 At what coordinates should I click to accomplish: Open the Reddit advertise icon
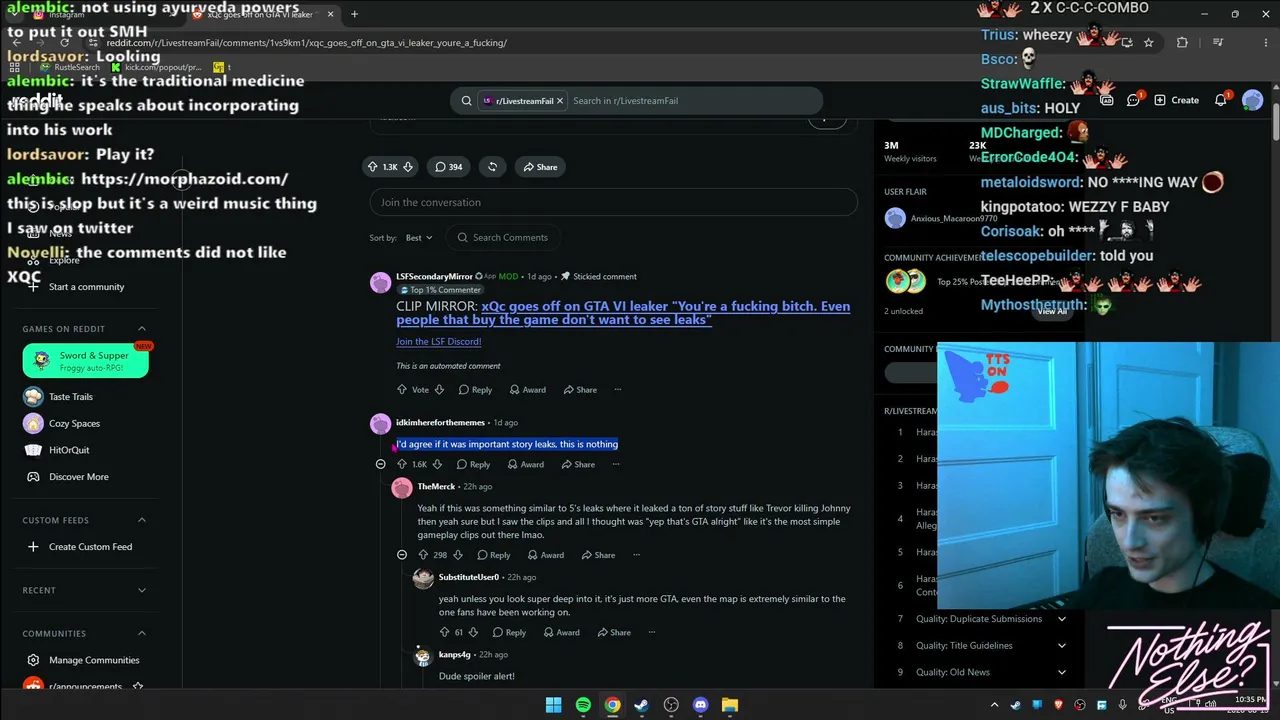click(x=1107, y=100)
